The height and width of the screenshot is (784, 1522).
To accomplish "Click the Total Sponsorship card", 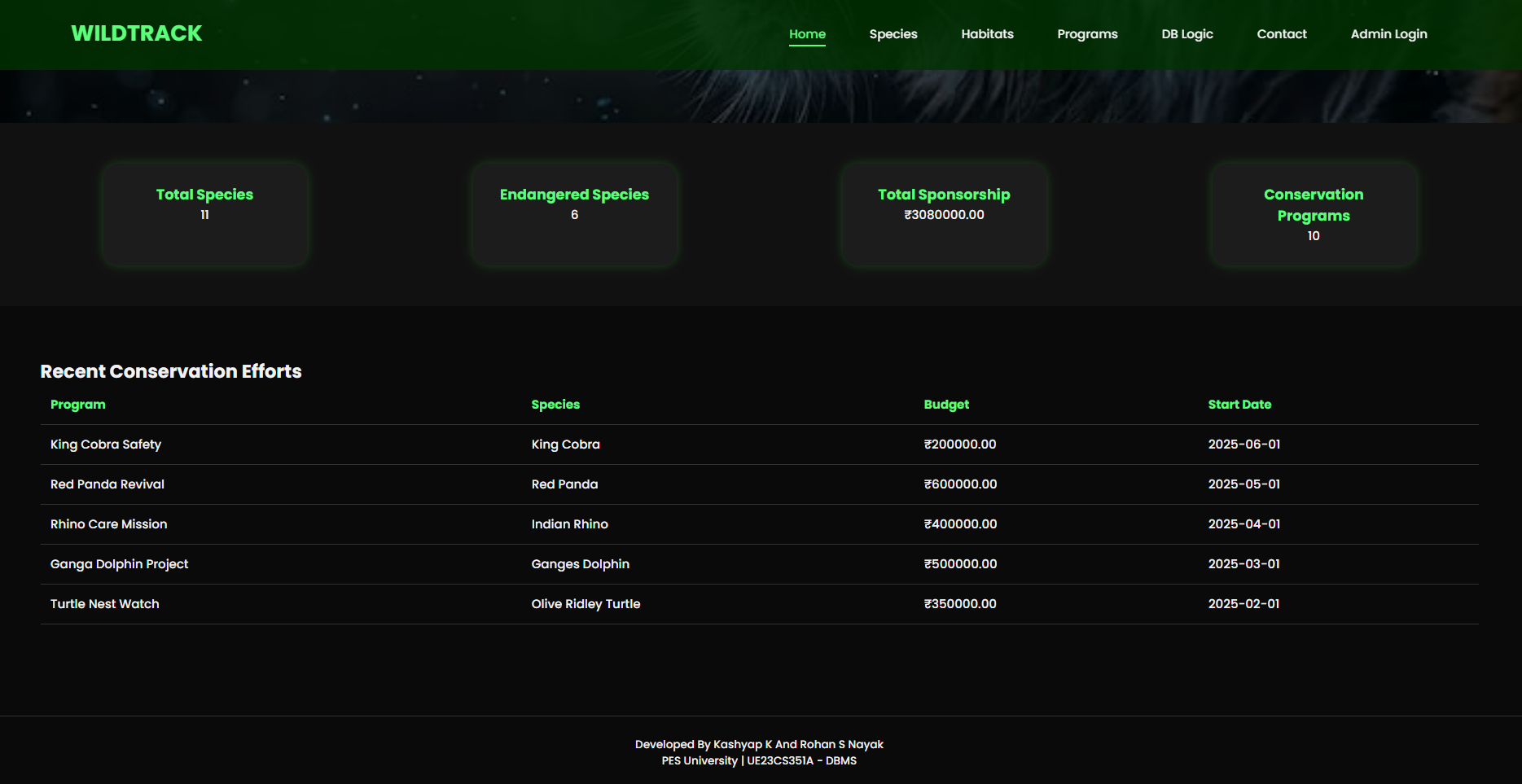I will click(x=945, y=214).
